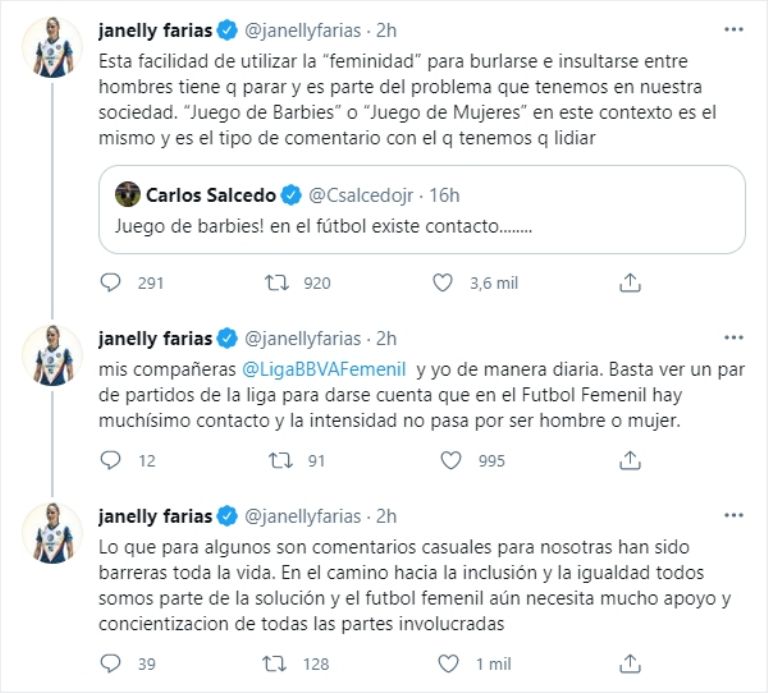
Task: Like the last tweet with 1 mil likes
Action: [451, 663]
